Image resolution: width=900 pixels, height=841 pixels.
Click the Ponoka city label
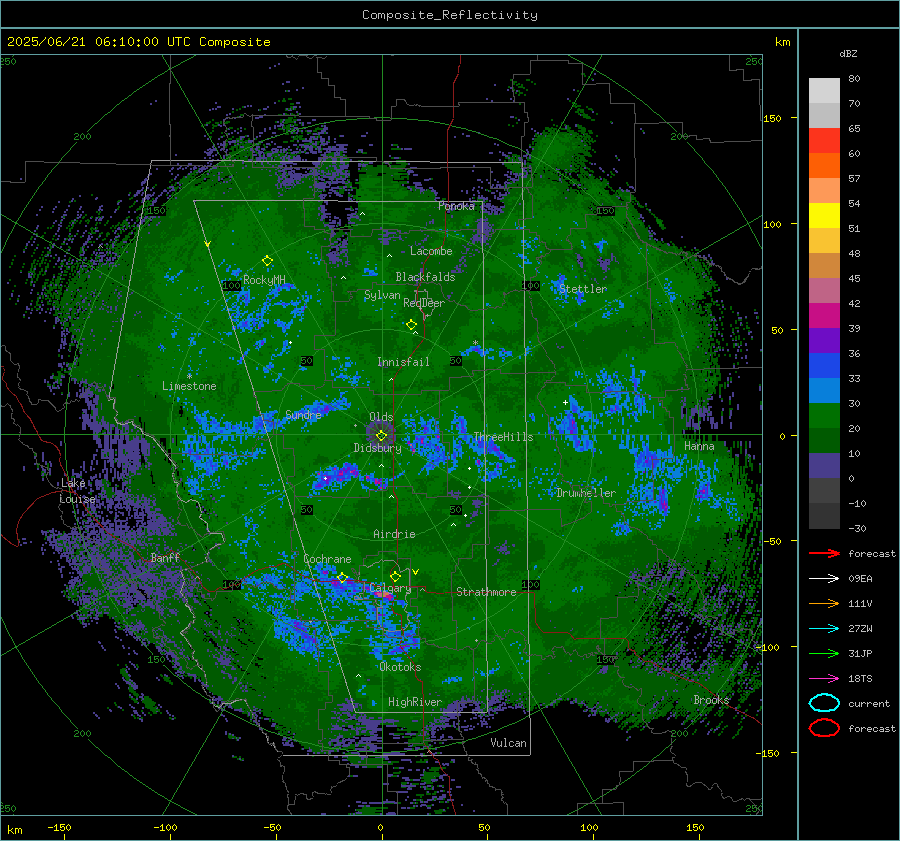tap(456, 206)
